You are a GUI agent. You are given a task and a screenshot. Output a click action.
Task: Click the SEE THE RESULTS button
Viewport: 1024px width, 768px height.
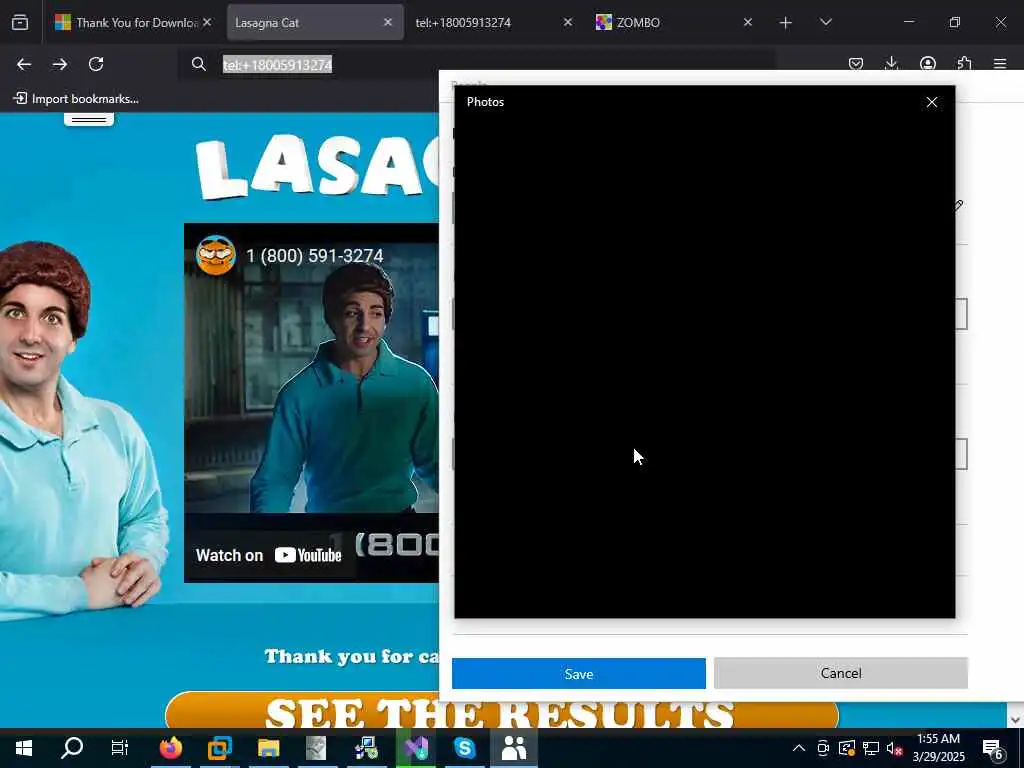[502, 712]
